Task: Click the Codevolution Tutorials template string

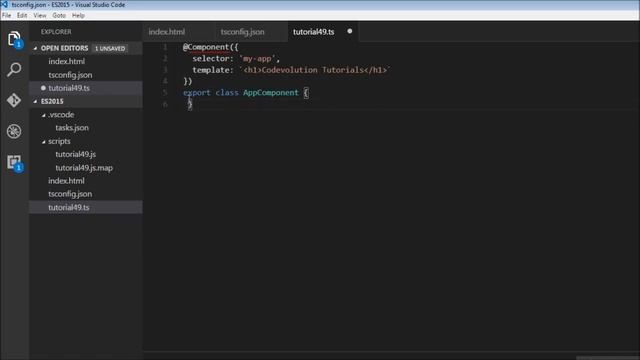Action: [x=314, y=70]
